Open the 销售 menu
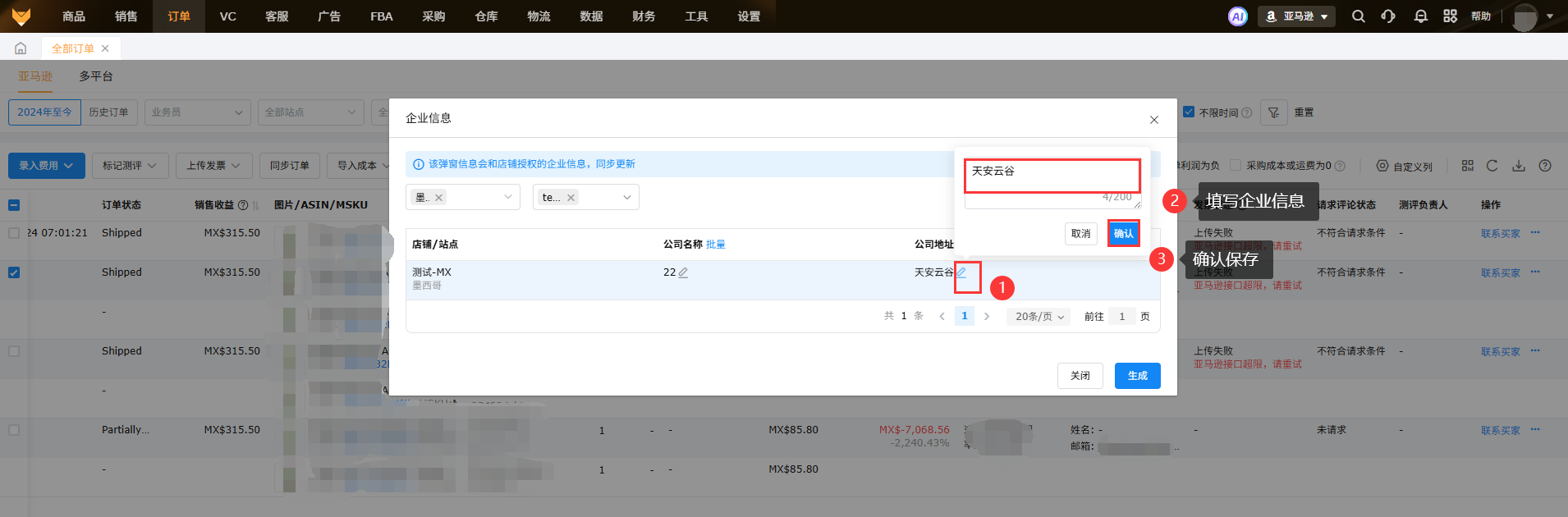 click(126, 16)
